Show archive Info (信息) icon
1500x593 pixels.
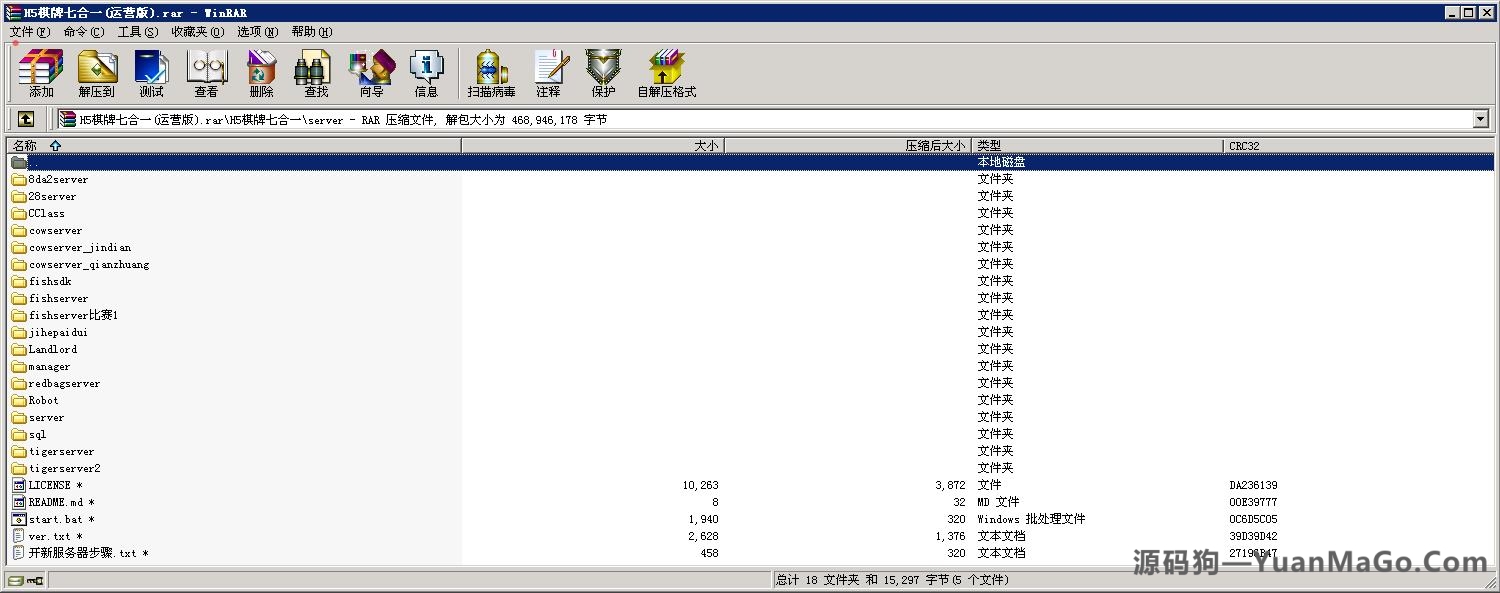click(426, 73)
